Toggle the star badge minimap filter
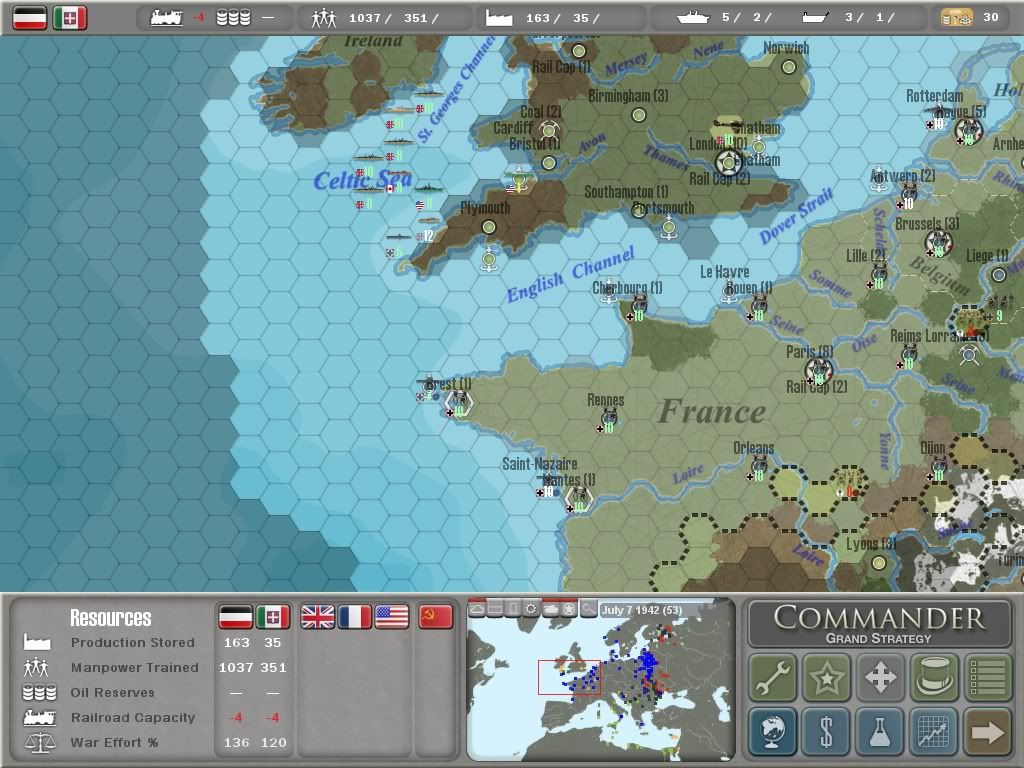Screen dimensions: 1024x768 click(x=569, y=609)
